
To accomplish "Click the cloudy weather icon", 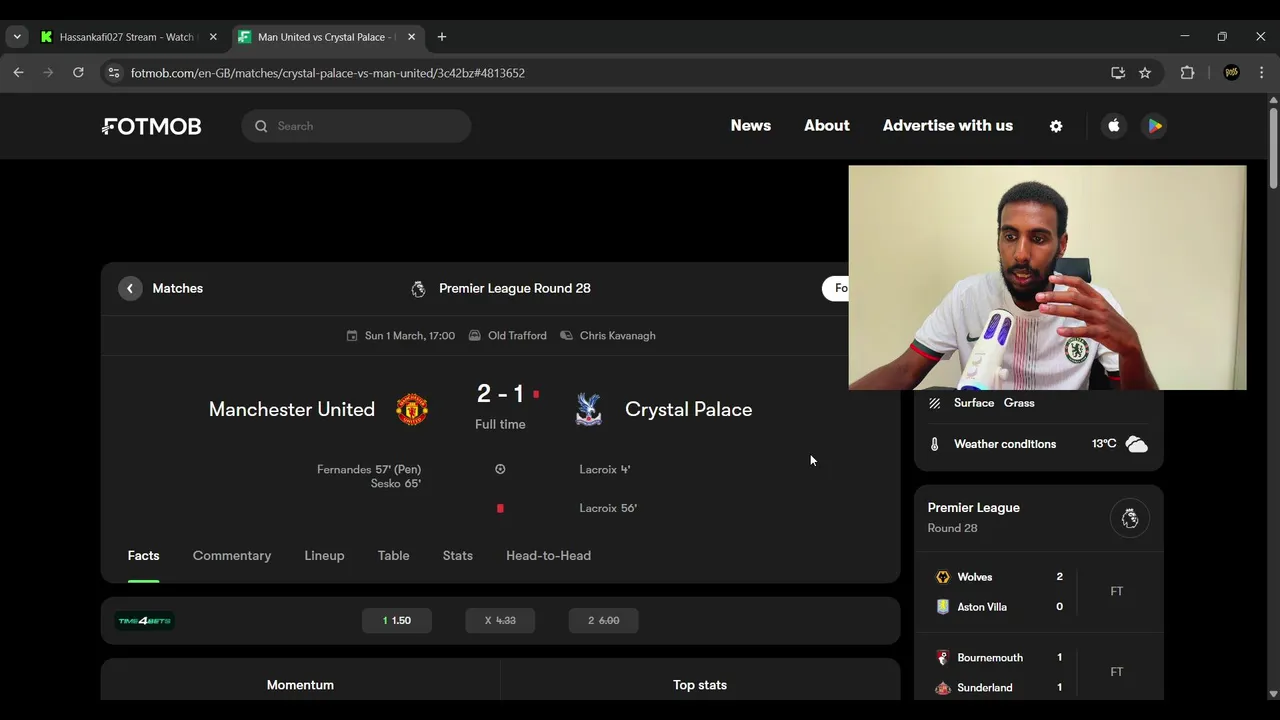I will (x=1136, y=444).
